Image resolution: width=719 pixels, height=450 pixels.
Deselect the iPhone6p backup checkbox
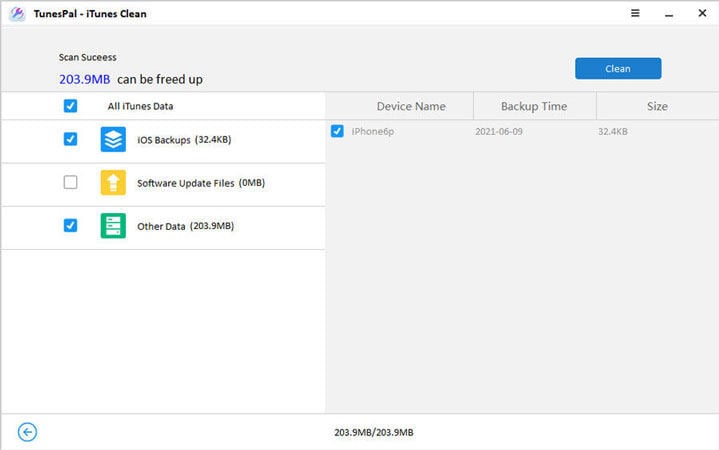point(337,131)
